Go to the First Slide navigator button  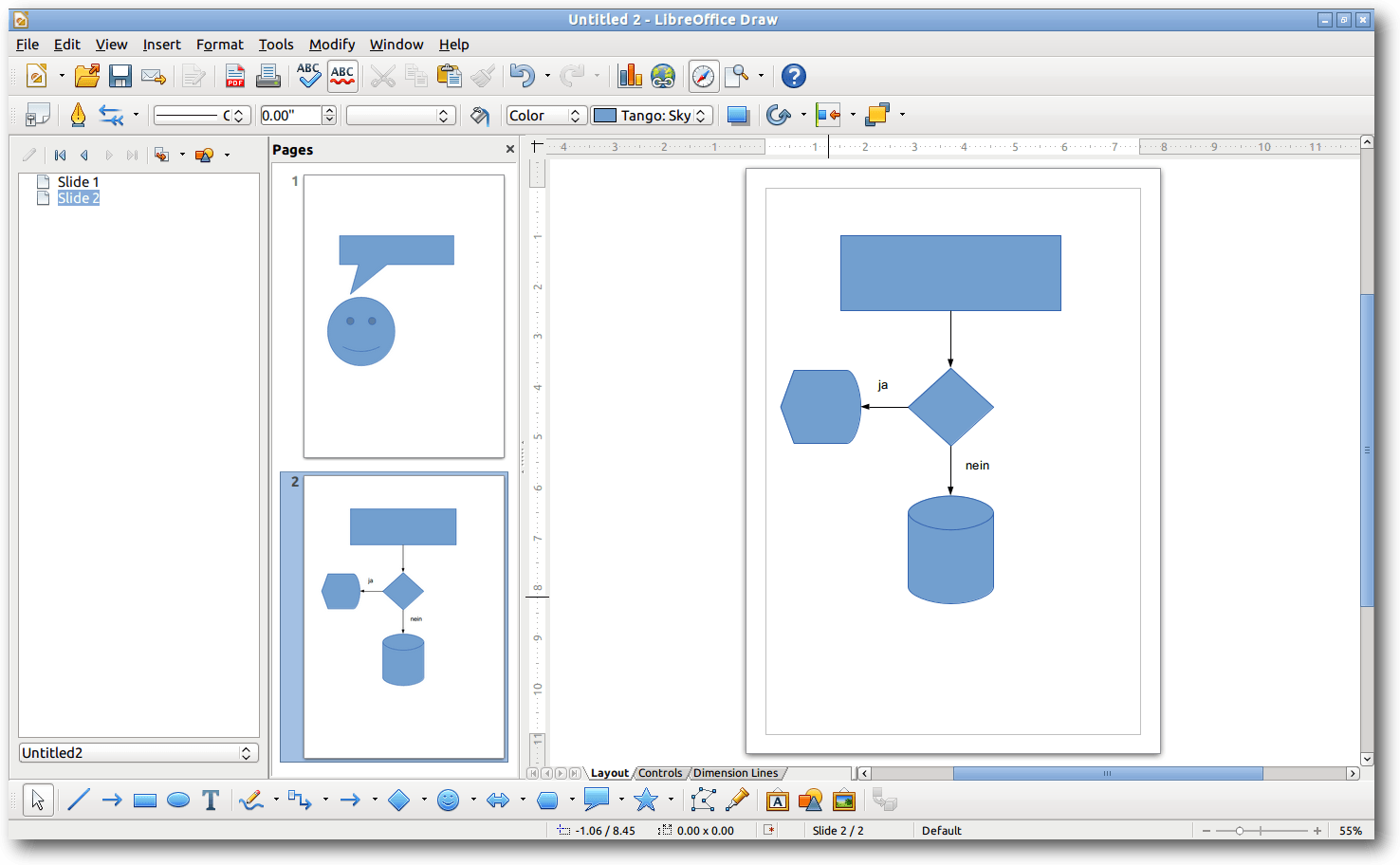tap(61, 155)
